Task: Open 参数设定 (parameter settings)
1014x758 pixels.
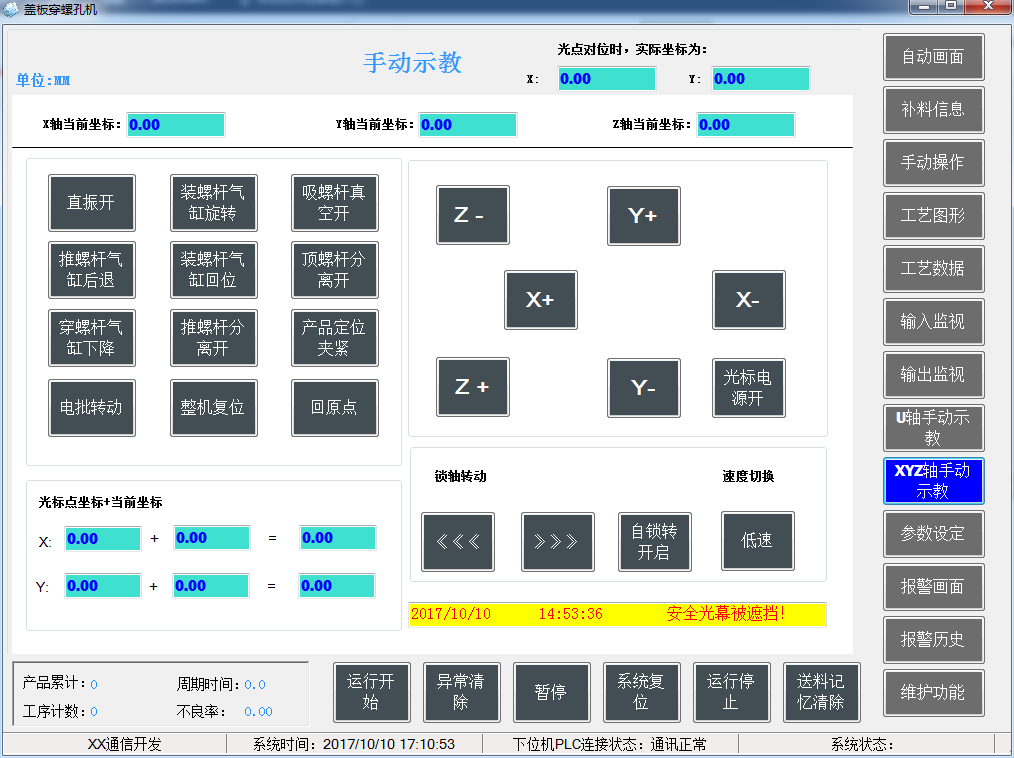Action: pos(933,534)
